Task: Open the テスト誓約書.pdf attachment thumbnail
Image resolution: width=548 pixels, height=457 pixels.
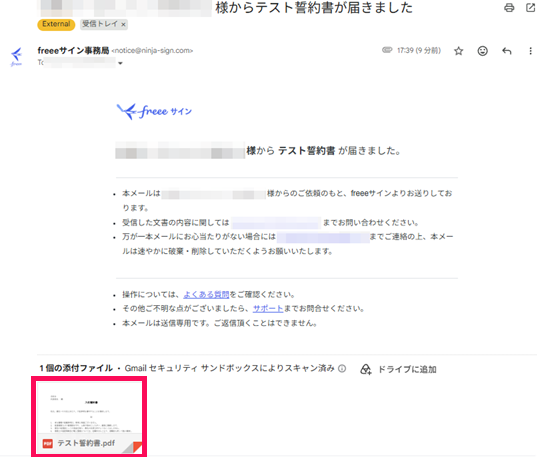Action: click(89, 417)
